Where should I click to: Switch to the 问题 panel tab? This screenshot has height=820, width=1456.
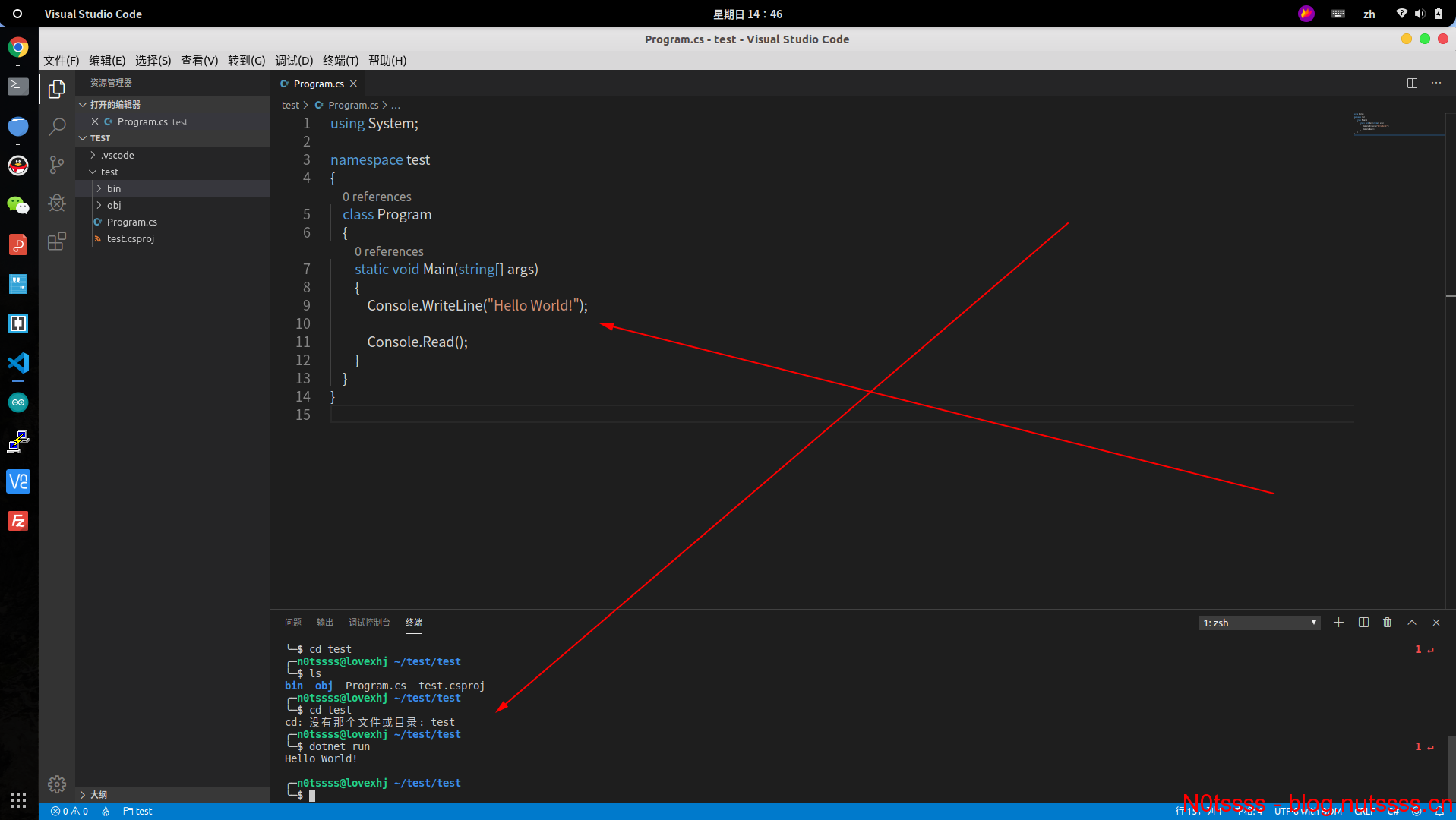pyautogui.click(x=293, y=623)
